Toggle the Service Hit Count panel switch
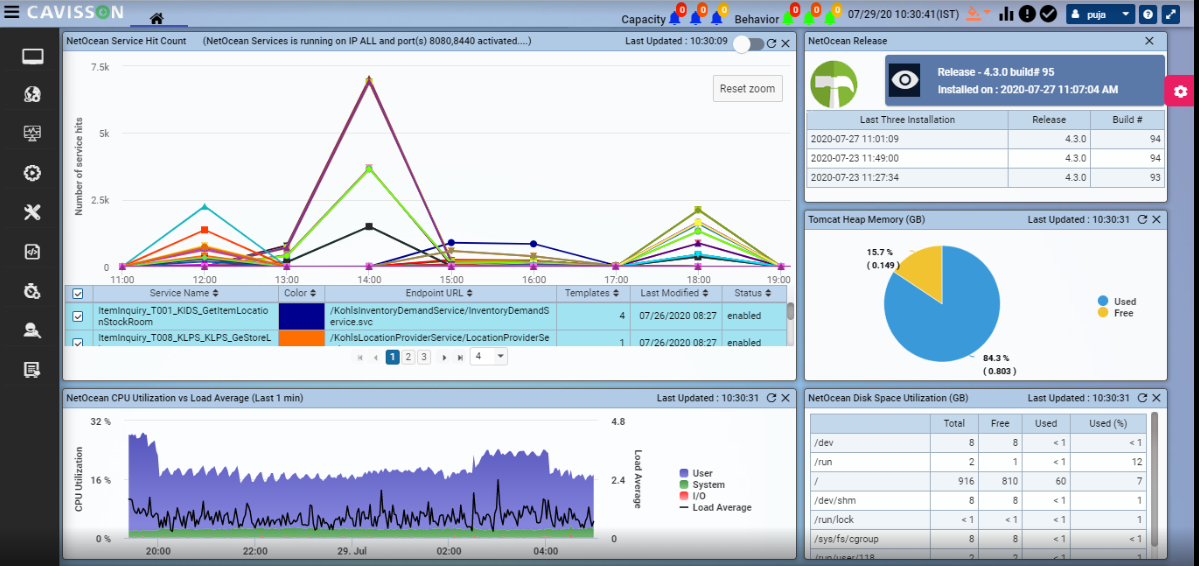Viewport: 1199px width, 566px height. coord(748,44)
